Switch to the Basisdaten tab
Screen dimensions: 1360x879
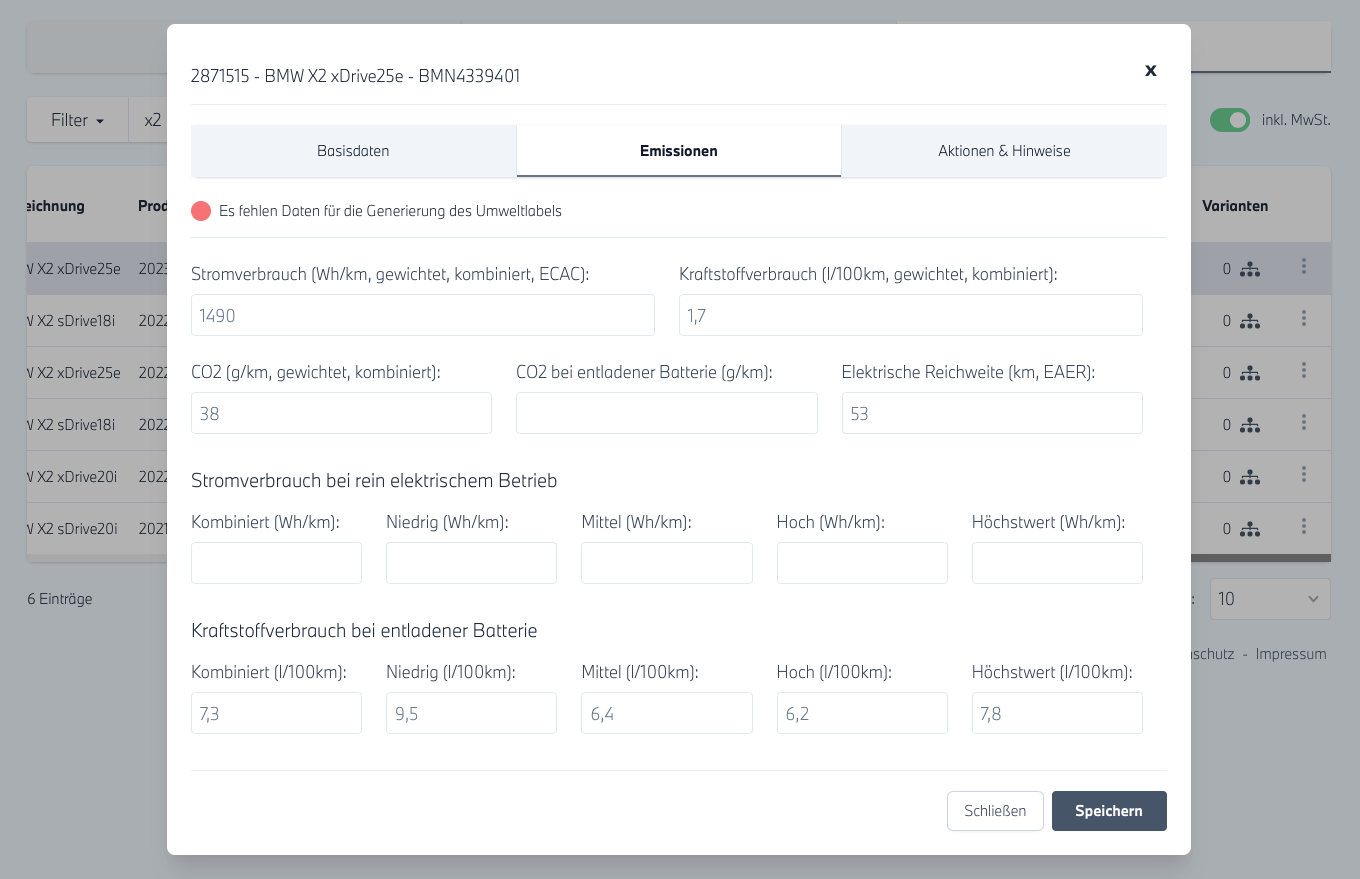click(353, 151)
